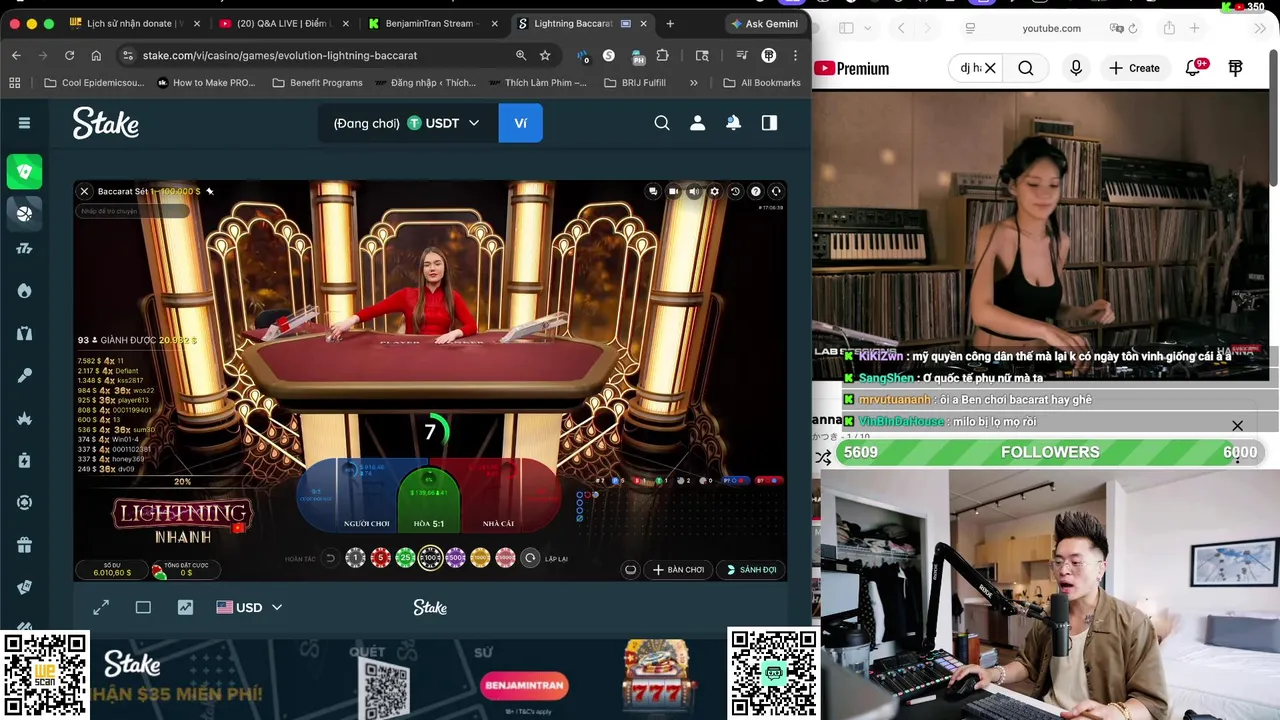
Task: Open baccarat game settings gear
Action: pyautogui.click(x=714, y=191)
